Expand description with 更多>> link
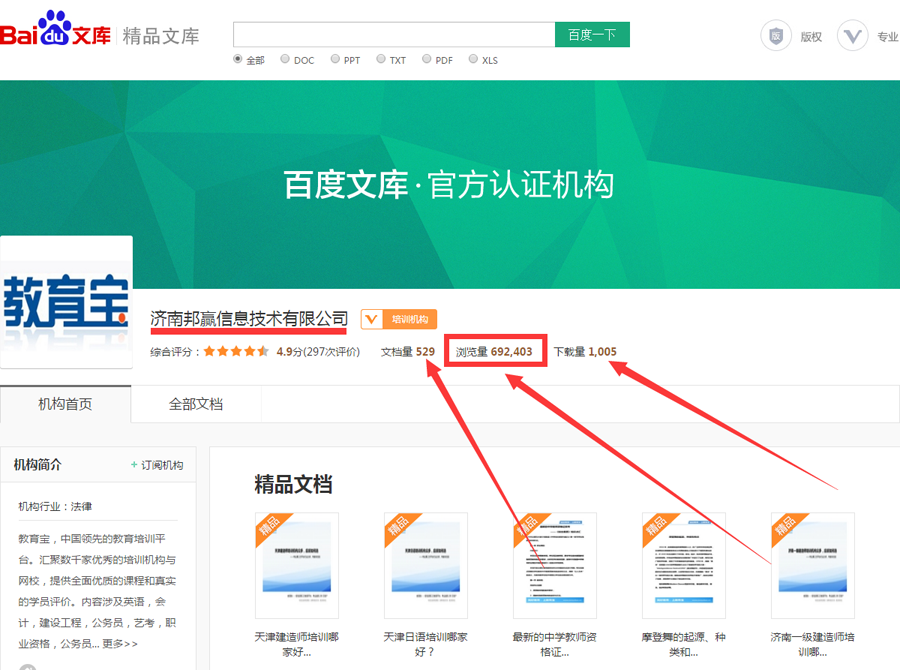The height and width of the screenshot is (670, 900). (x=120, y=644)
